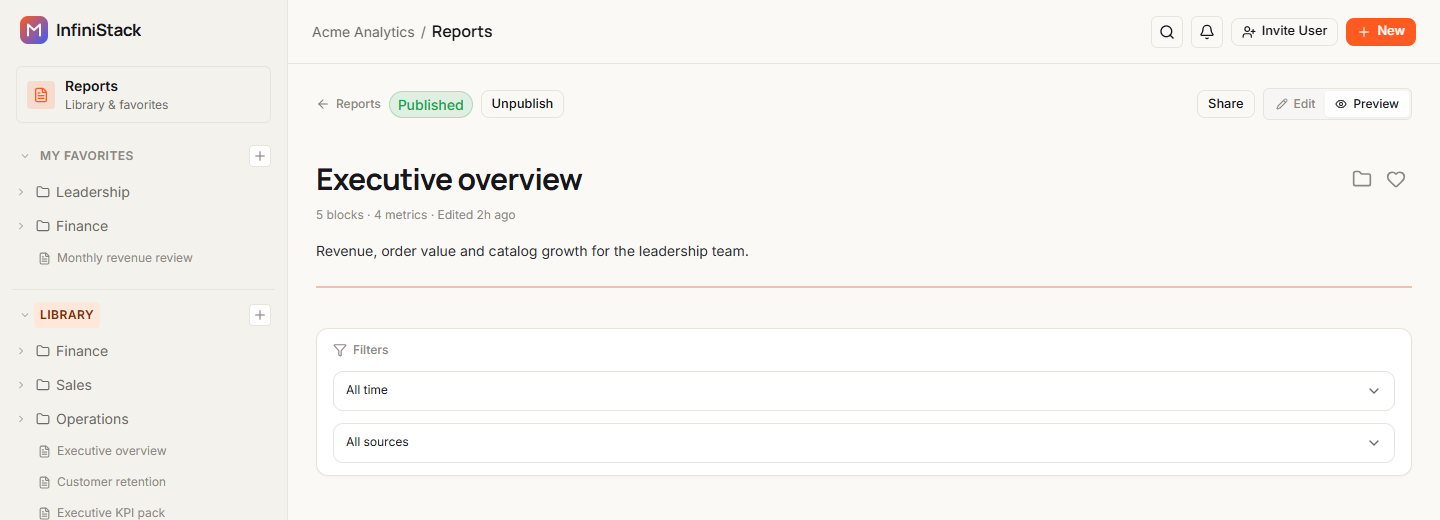
Task: Switch to Edit mode
Action: (x=1295, y=104)
